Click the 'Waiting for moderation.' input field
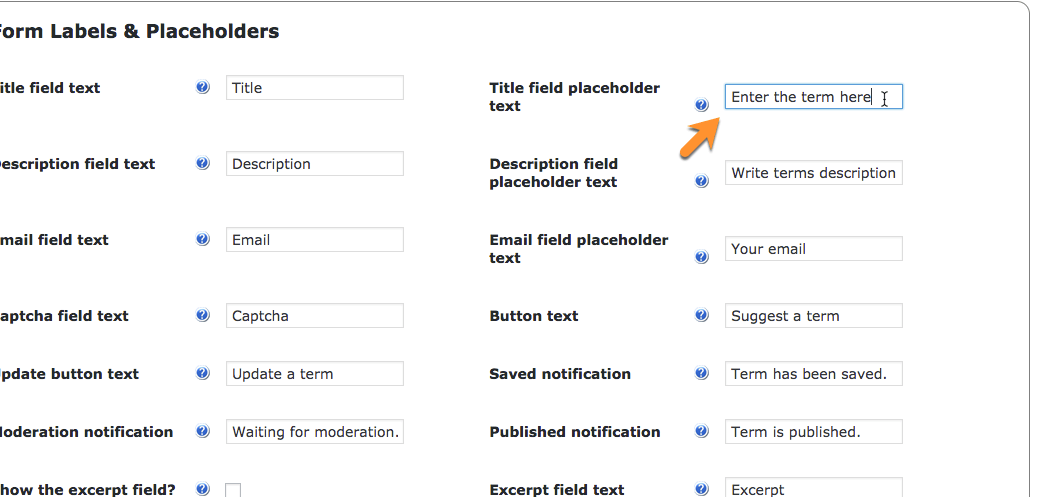 (x=314, y=432)
